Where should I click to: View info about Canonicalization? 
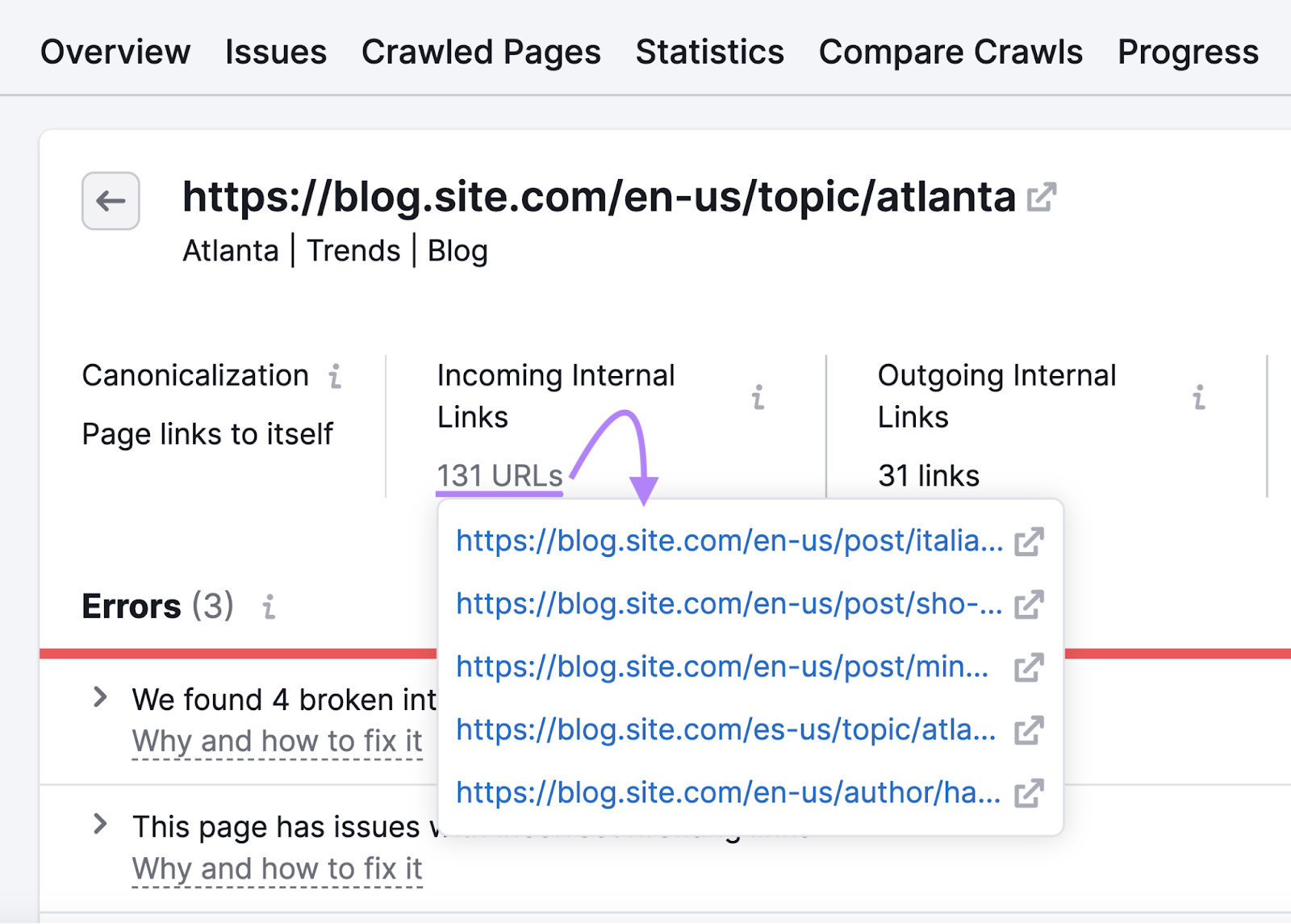point(336,374)
